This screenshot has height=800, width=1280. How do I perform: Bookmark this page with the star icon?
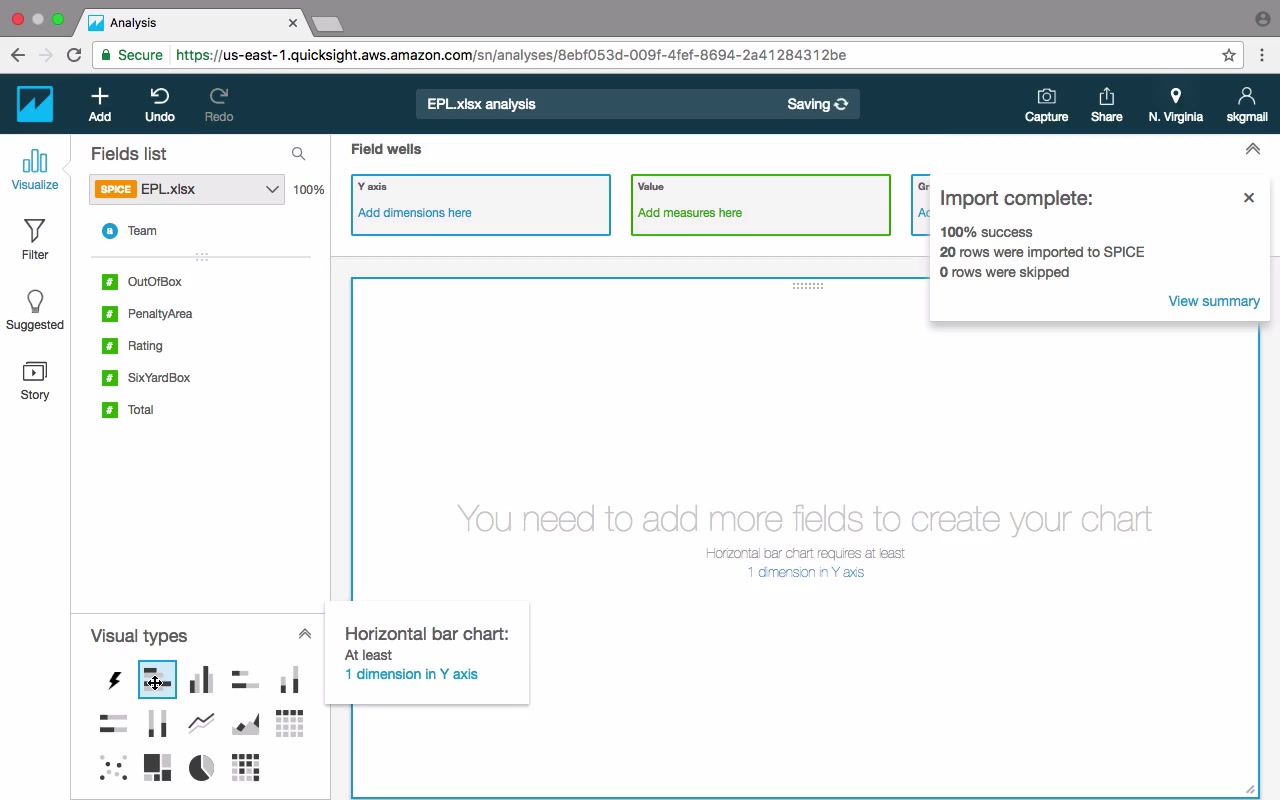coord(1229,55)
